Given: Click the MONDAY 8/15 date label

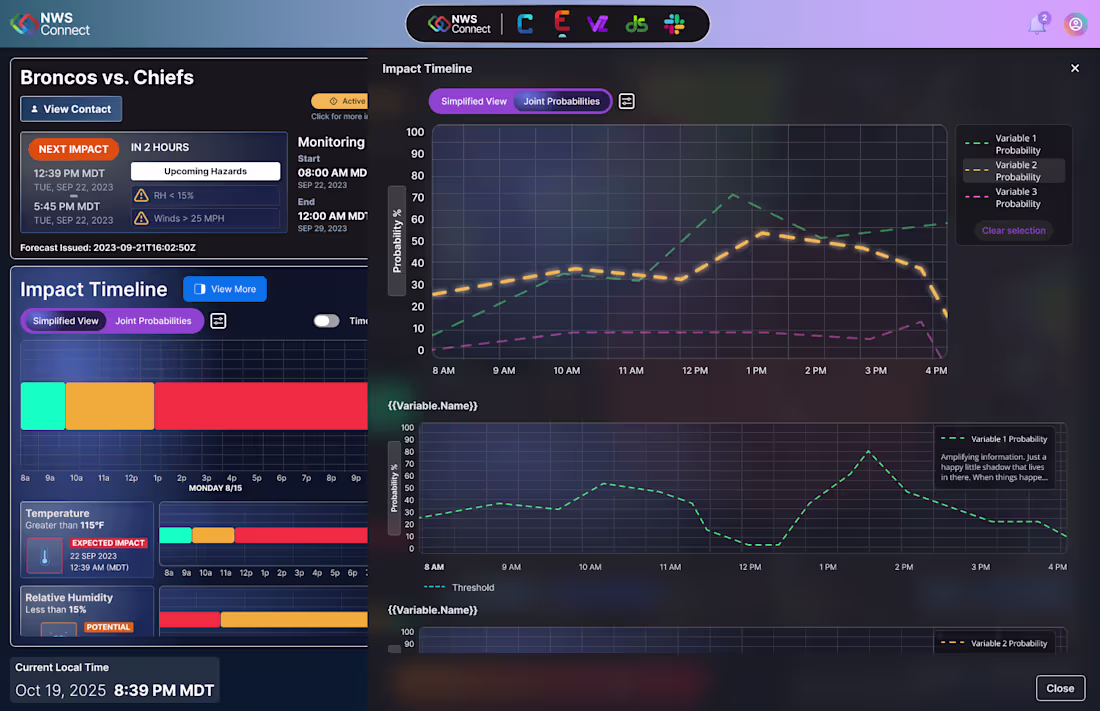Looking at the screenshot, I should [x=215, y=489].
